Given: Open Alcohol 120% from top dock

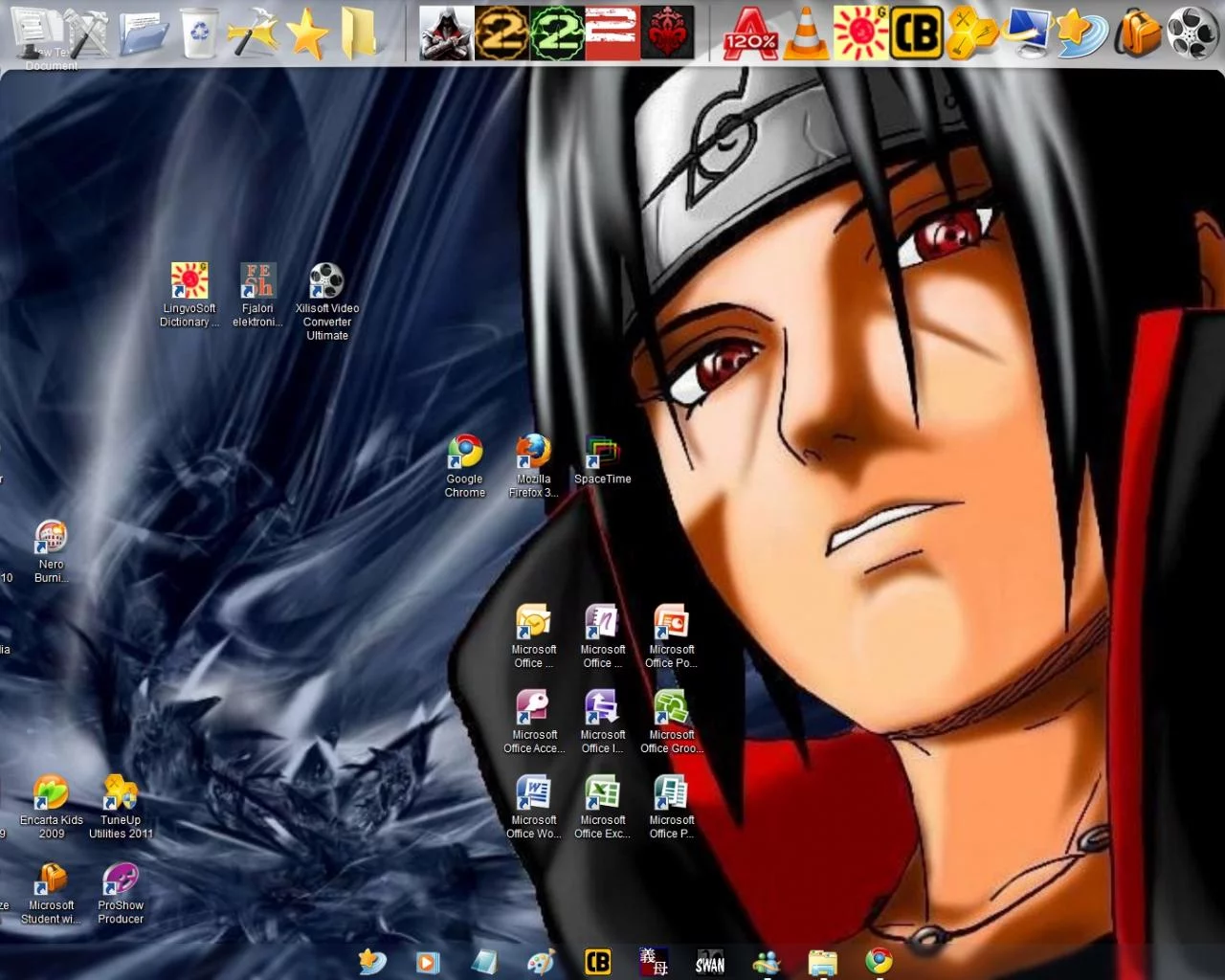Looking at the screenshot, I should point(750,33).
